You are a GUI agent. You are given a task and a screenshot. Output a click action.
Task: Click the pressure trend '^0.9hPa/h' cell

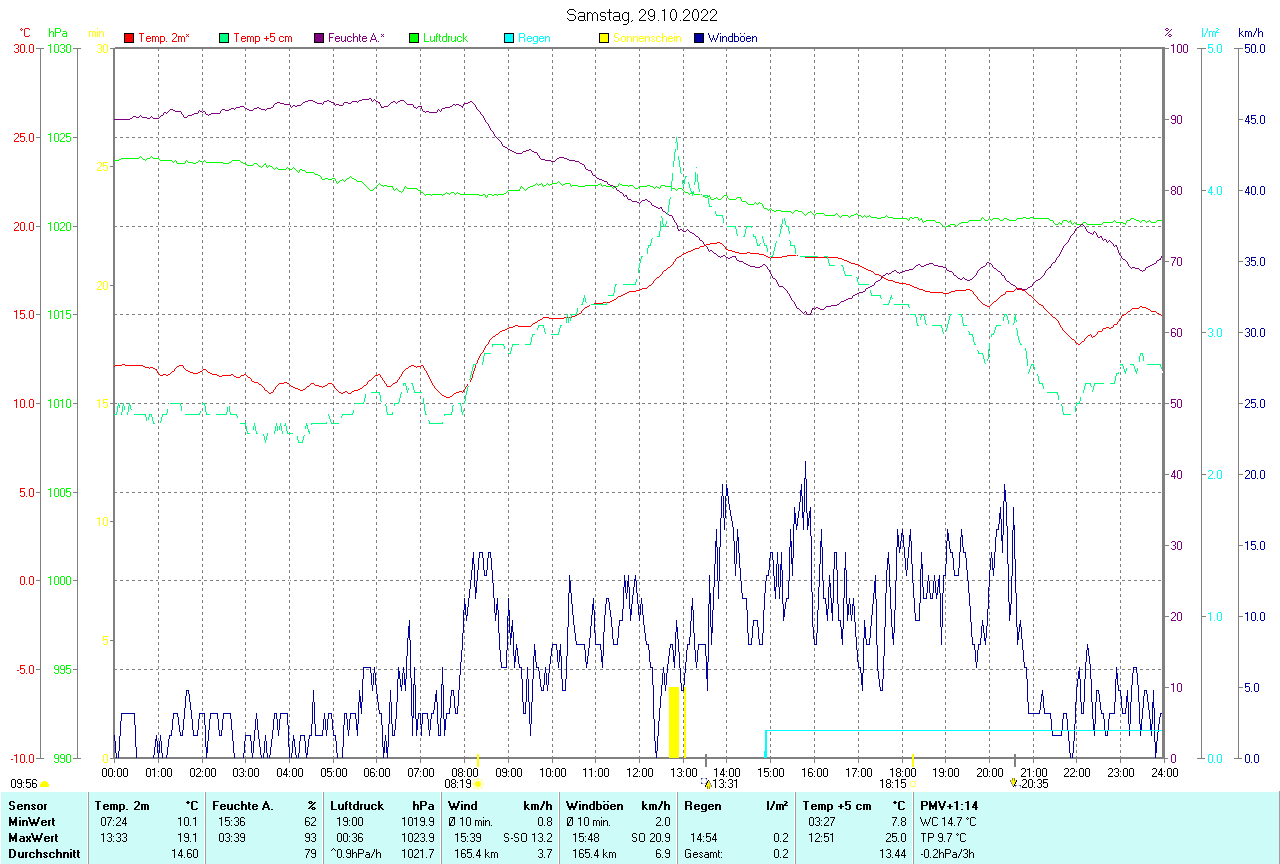pos(357,853)
